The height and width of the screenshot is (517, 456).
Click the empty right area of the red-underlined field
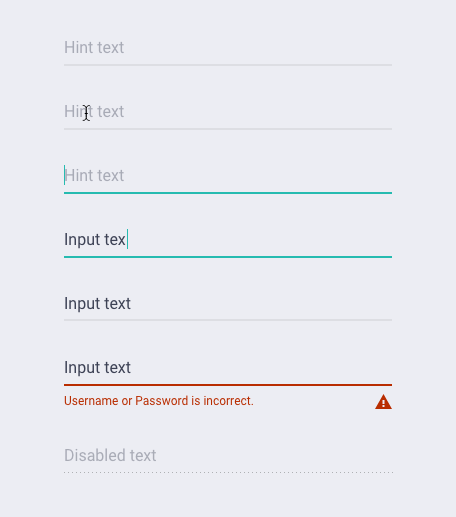[x=262, y=368]
